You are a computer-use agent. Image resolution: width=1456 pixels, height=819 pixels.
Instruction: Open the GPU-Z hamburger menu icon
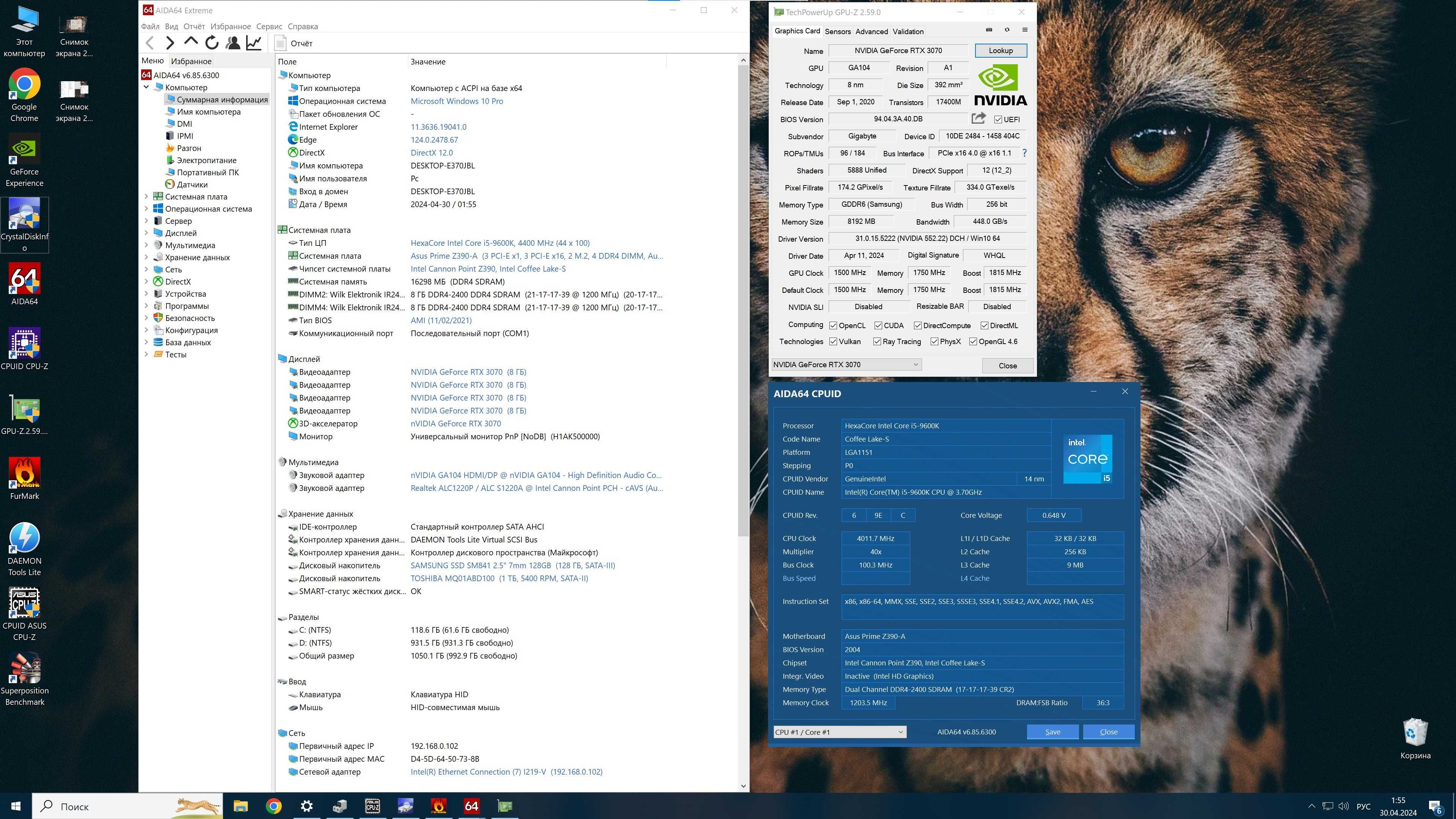click(1025, 30)
